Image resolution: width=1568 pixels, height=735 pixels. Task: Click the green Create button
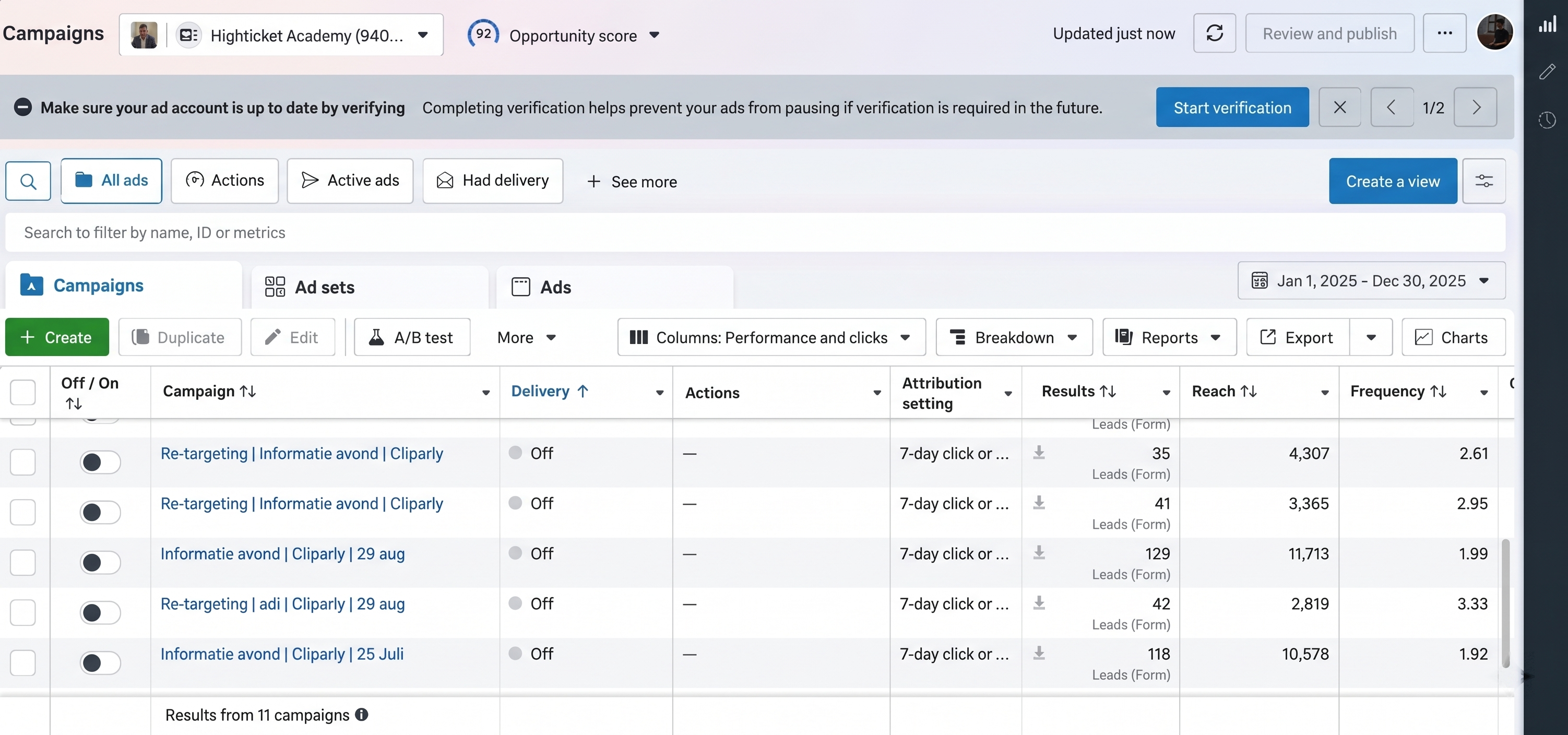coord(56,337)
